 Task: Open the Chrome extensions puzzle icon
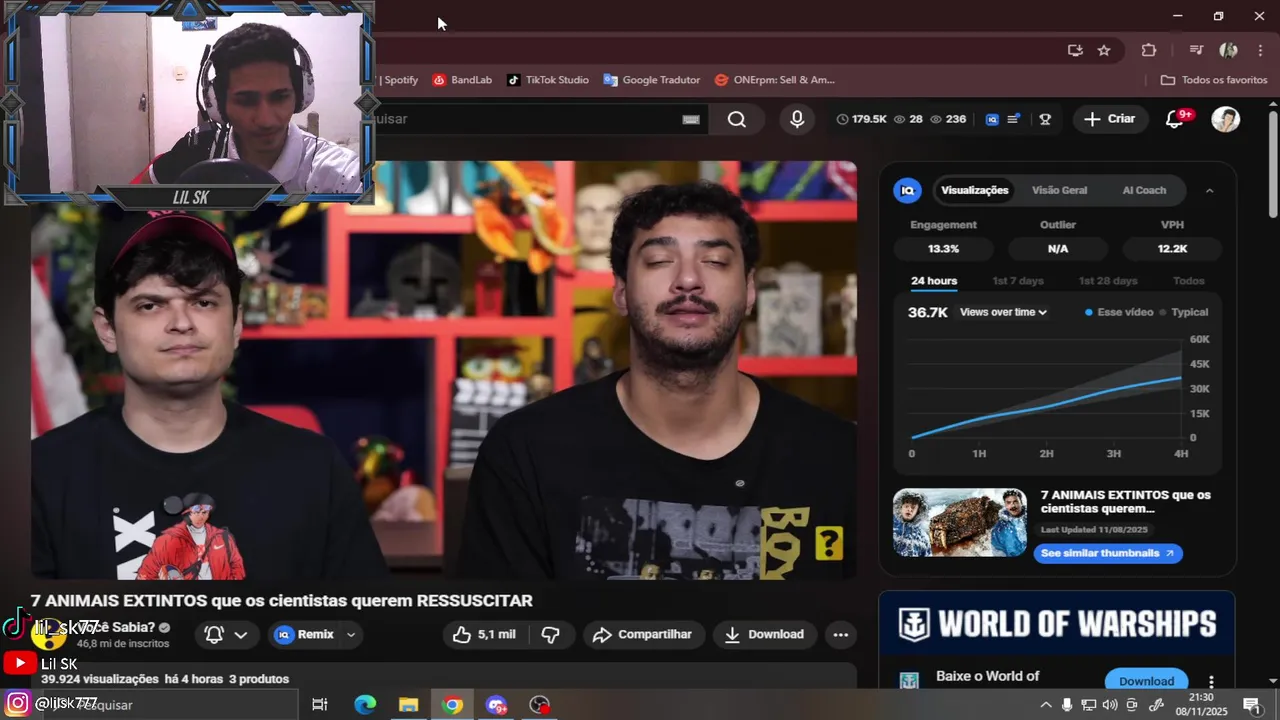click(1149, 50)
